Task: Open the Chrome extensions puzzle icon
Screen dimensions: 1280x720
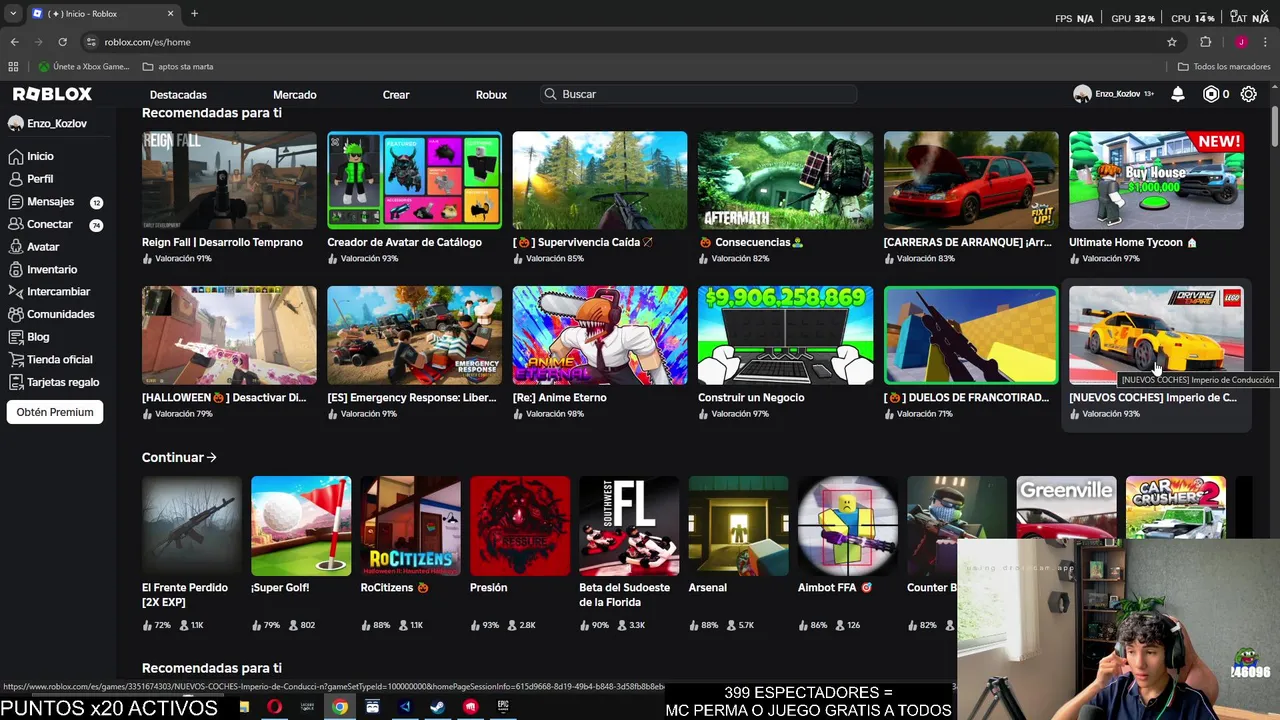Action: [x=1206, y=42]
